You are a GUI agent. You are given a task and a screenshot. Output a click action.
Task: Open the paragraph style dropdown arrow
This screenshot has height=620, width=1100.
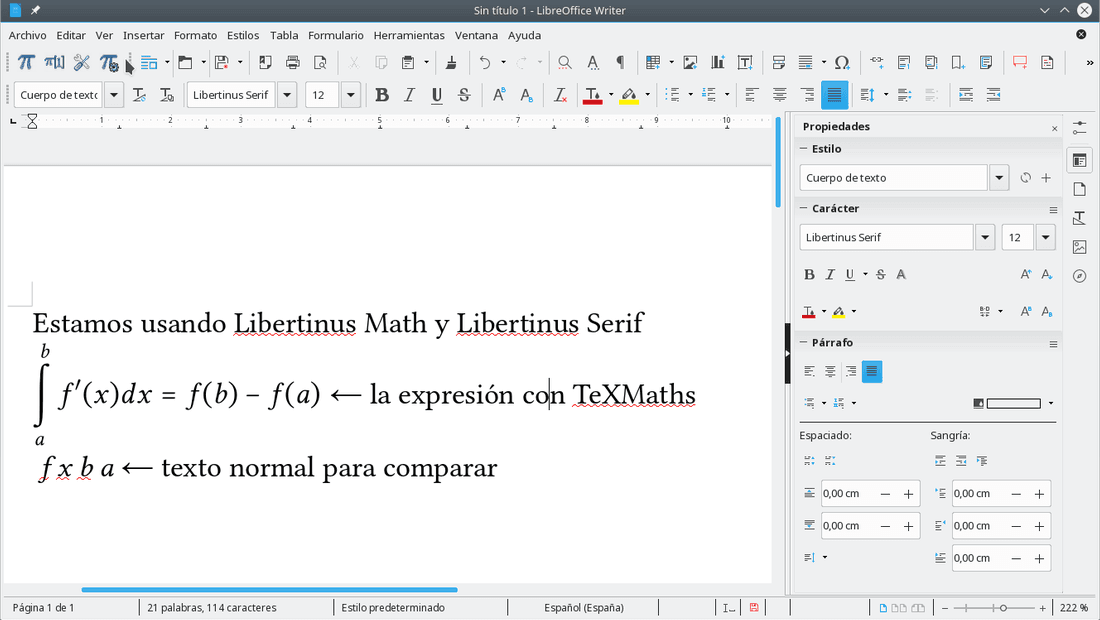114,95
